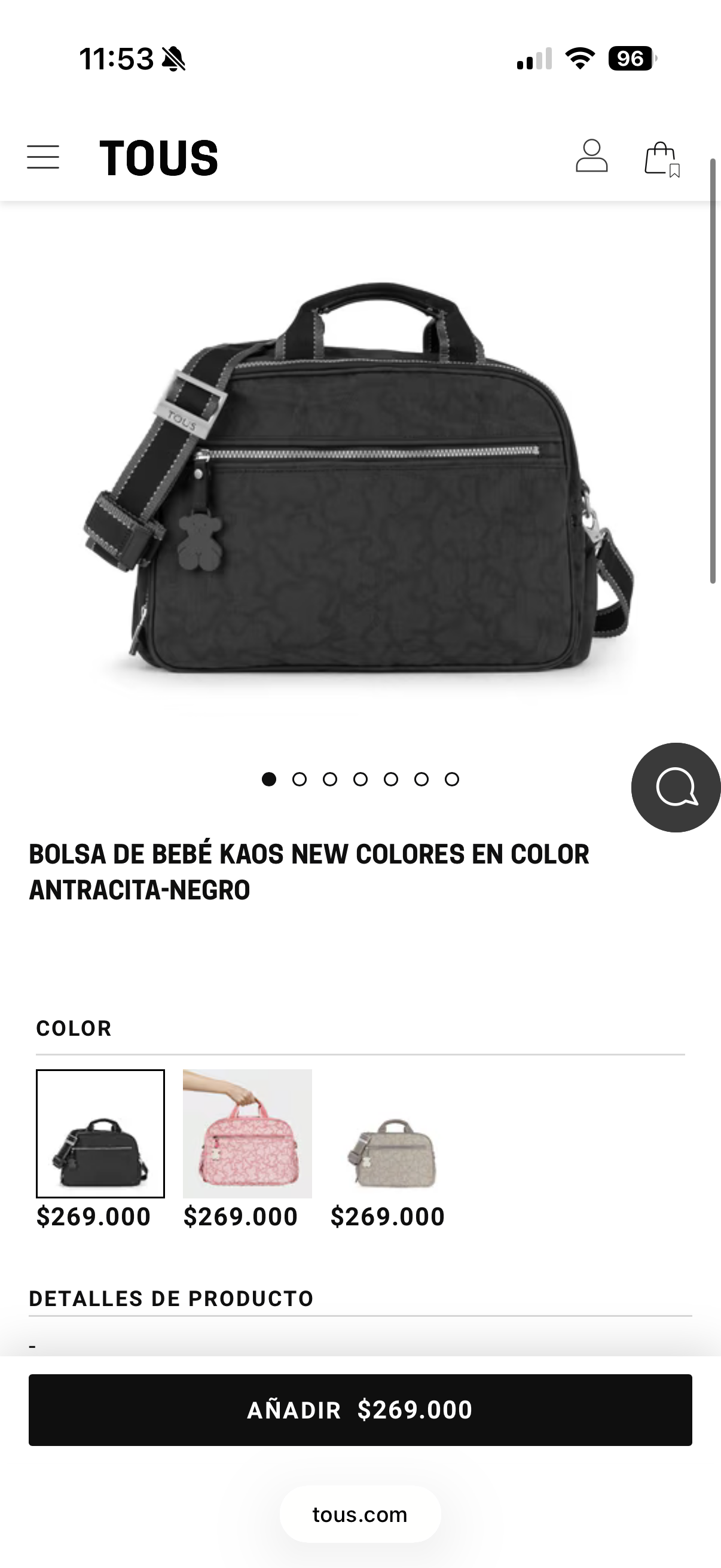Tap the muted bell status icon
The height and width of the screenshot is (1568, 721).
(x=173, y=59)
